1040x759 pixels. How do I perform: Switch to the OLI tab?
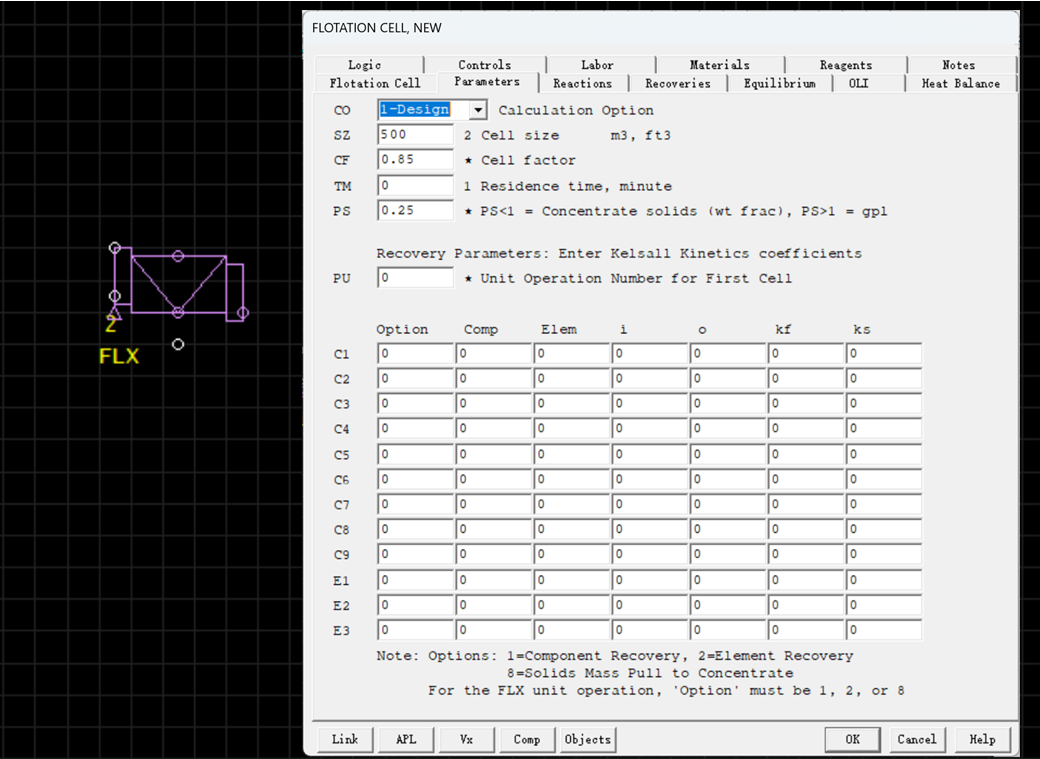(x=858, y=83)
